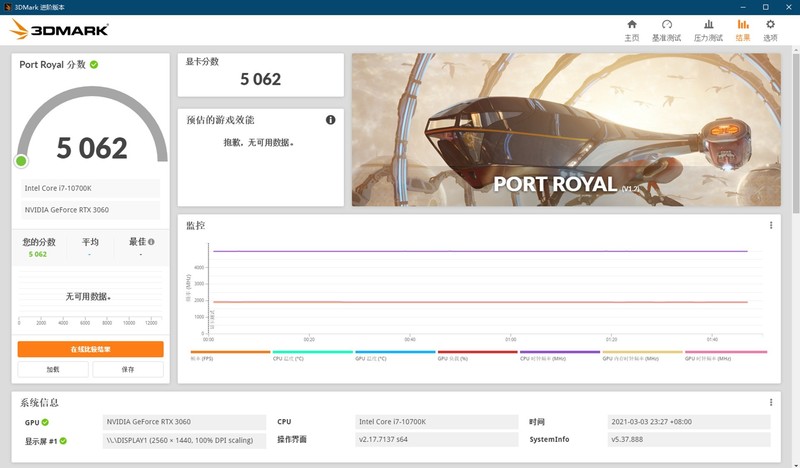
Task: Click NVIDIA GeForce RTX 3060 under score gauge
Action: [x=90, y=210]
